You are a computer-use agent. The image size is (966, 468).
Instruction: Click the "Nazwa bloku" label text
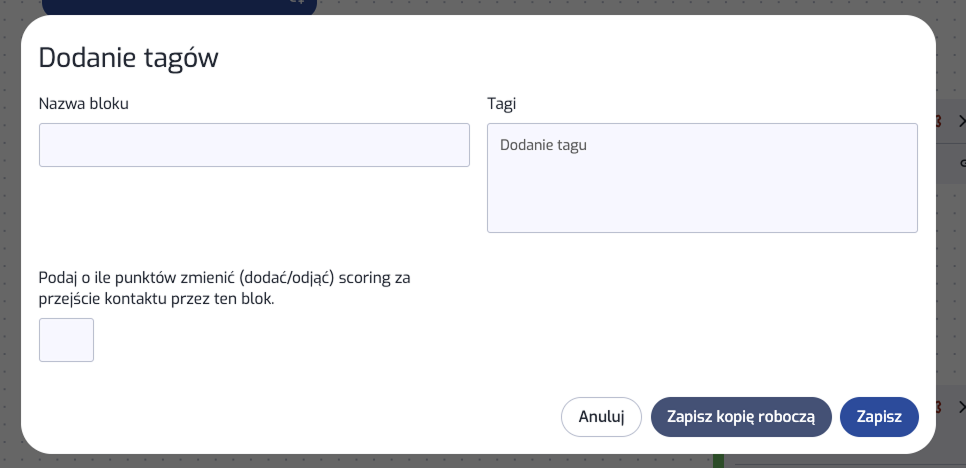[84, 103]
